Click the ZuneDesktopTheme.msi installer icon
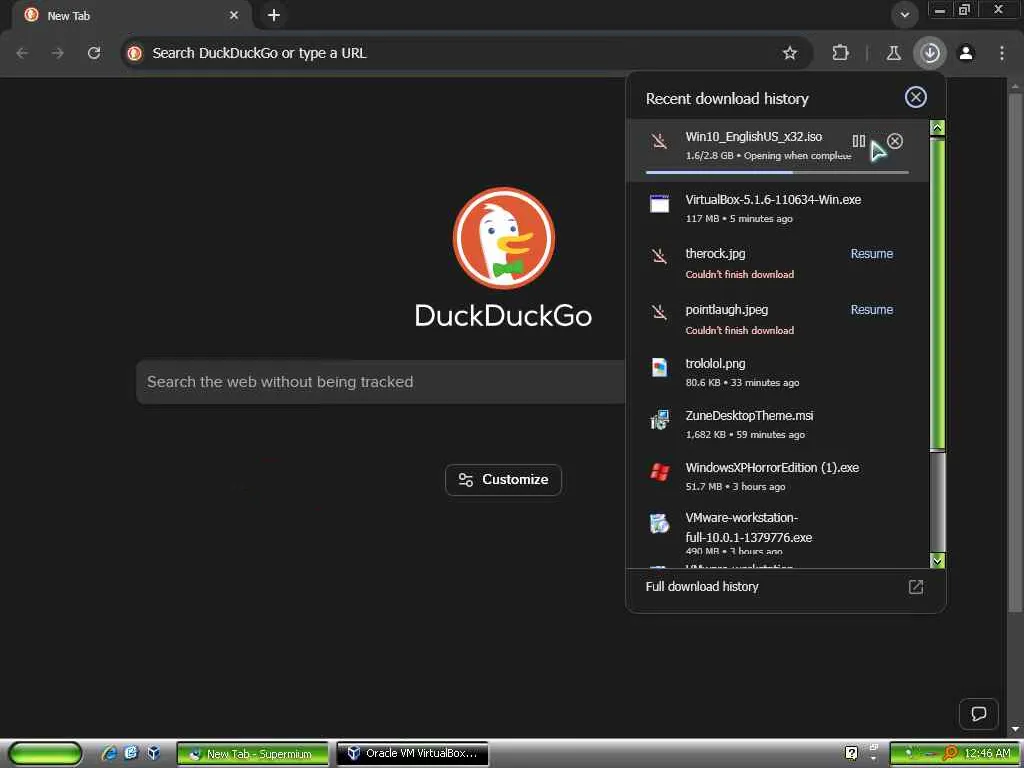This screenshot has width=1024, height=768. (660, 420)
